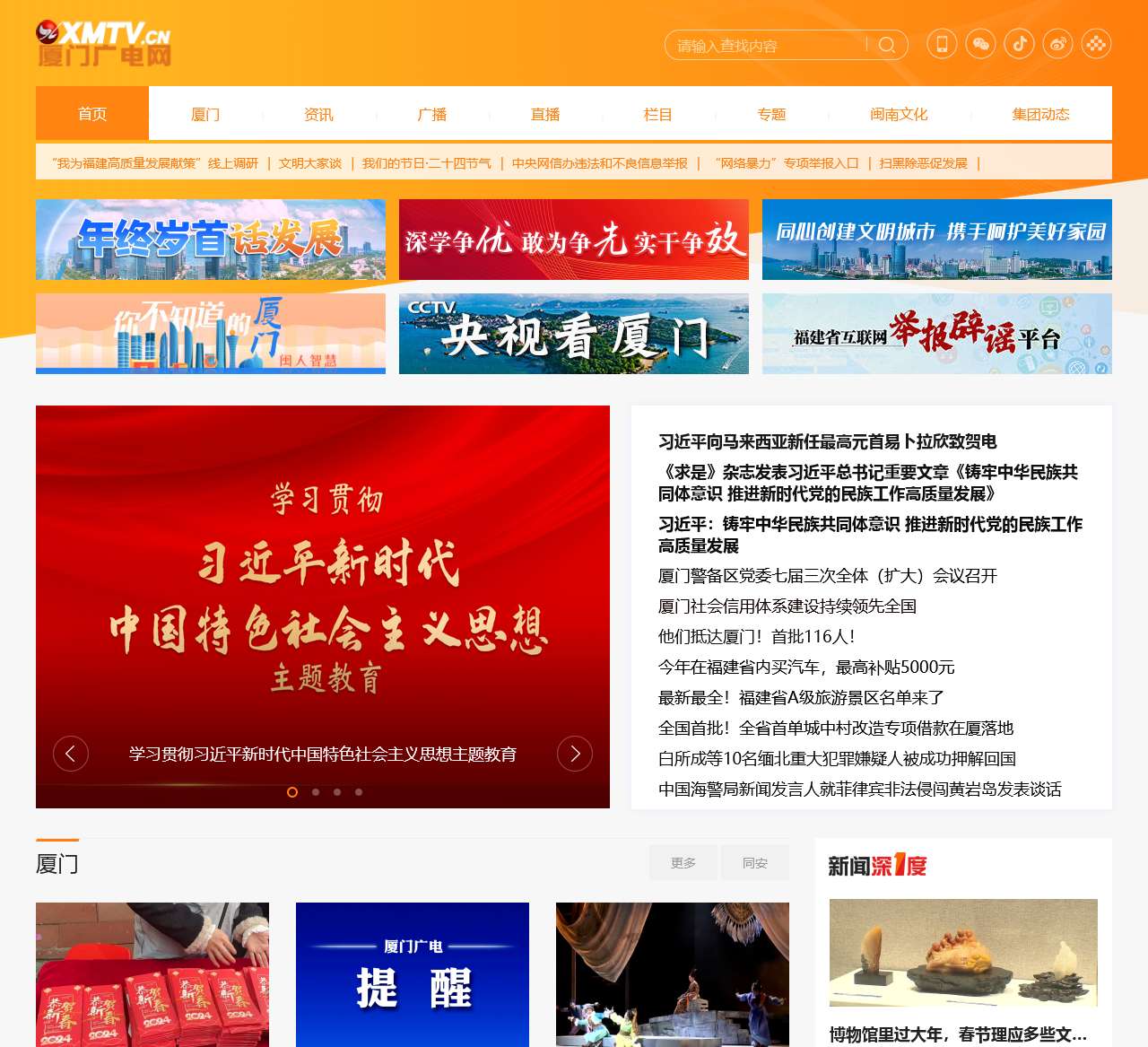Click the 新闻深1度 section title

pos(877,866)
